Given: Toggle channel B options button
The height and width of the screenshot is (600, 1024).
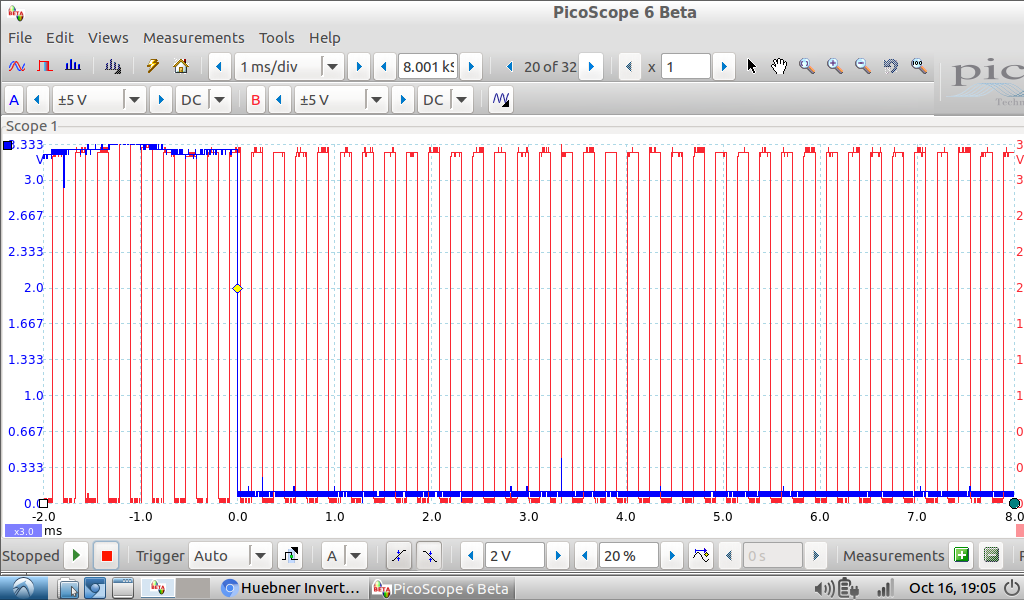Looking at the screenshot, I should pos(256,100).
